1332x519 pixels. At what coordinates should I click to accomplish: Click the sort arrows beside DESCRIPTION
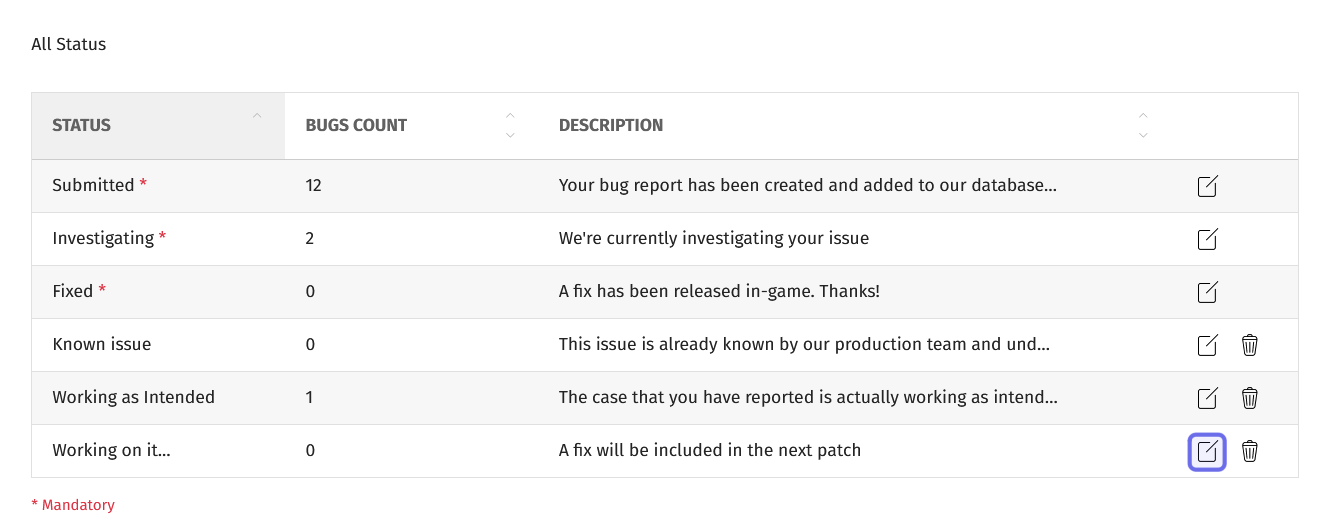pos(1143,125)
